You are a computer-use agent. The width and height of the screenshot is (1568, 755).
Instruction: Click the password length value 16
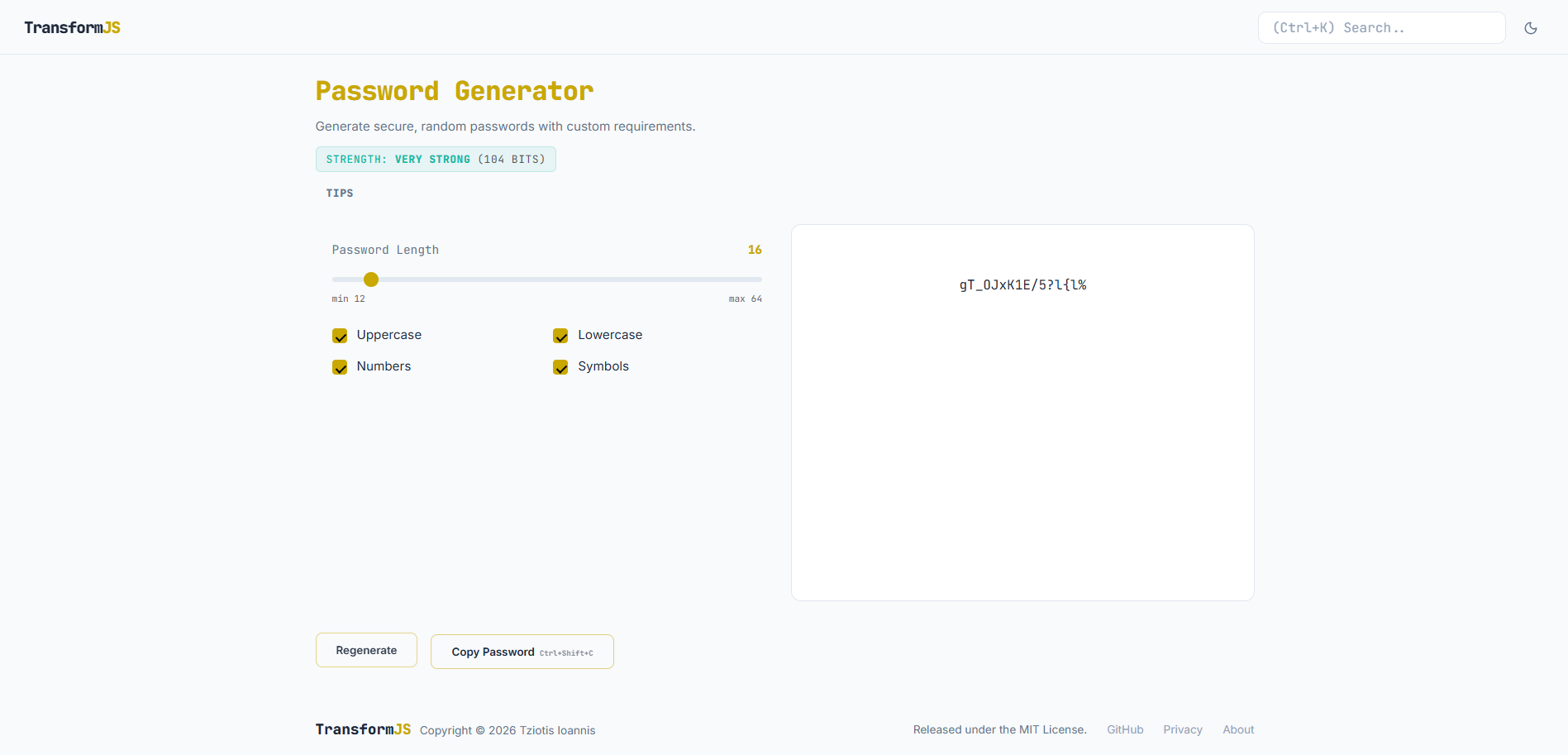(755, 250)
